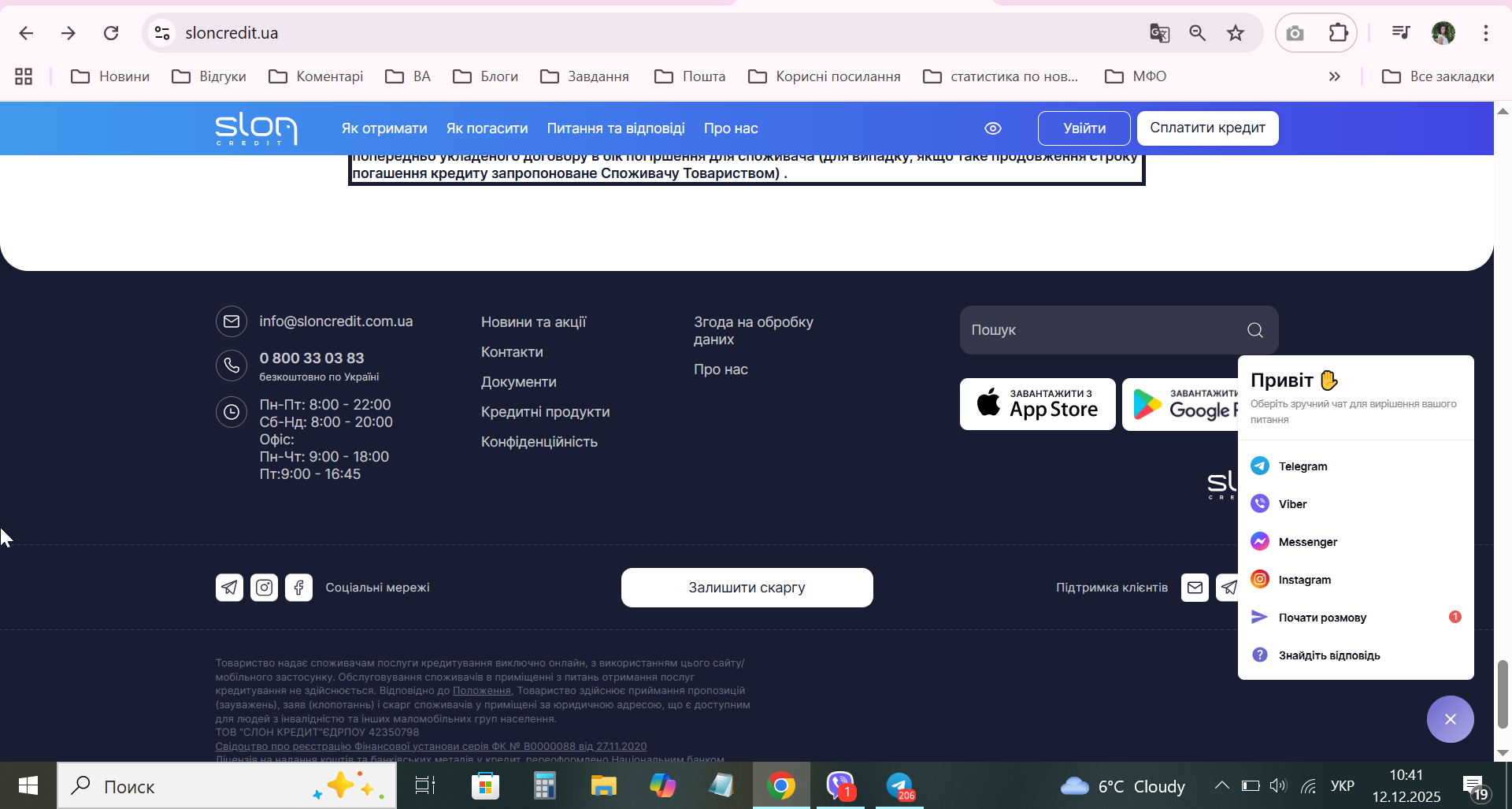1512x809 pixels.
Task: Click the phone icon beside 0 800 33 03 83
Action: pyautogui.click(x=232, y=366)
